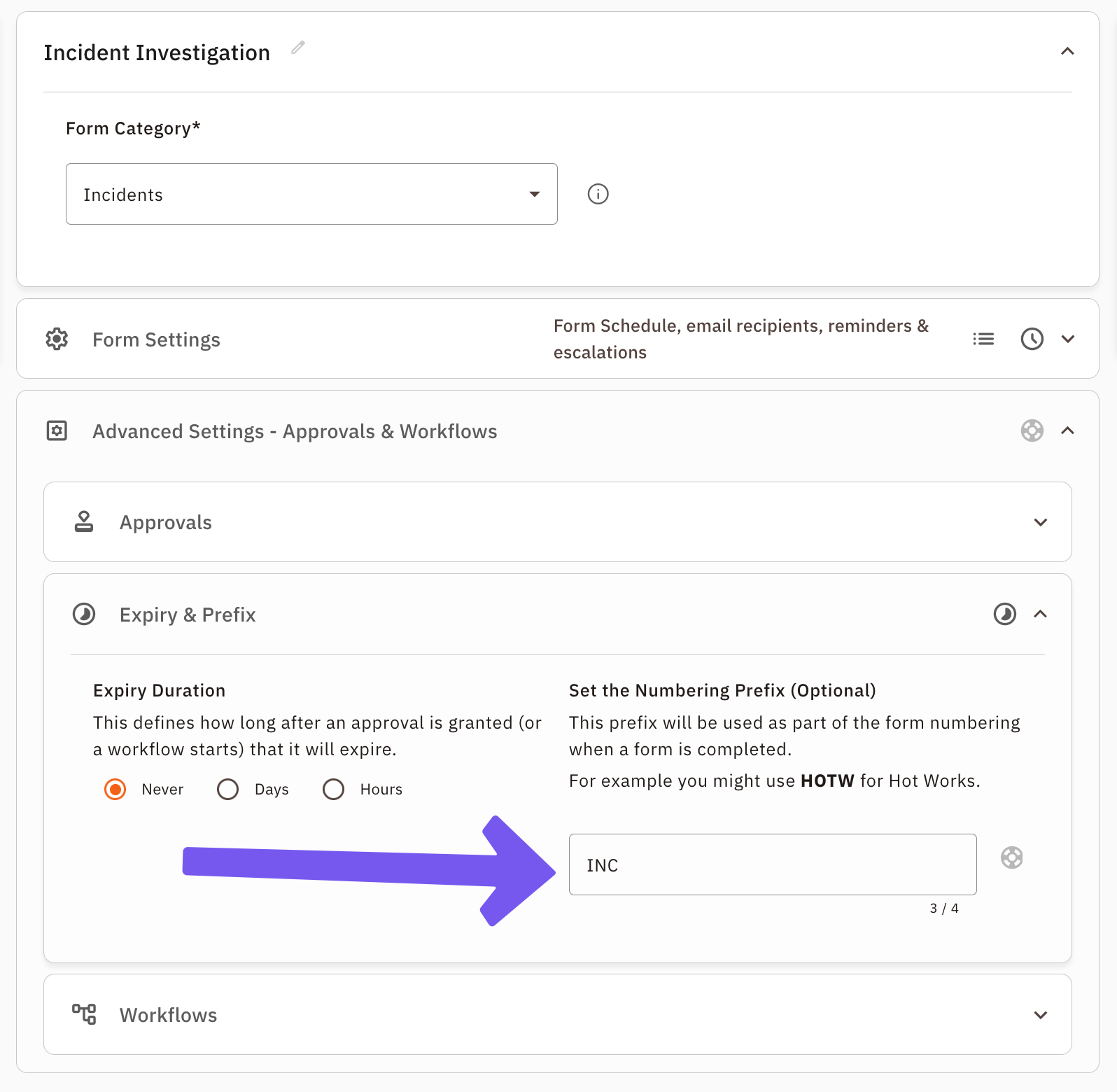
Task: Select the Hours expiry radio button
Action: point(333,789)
